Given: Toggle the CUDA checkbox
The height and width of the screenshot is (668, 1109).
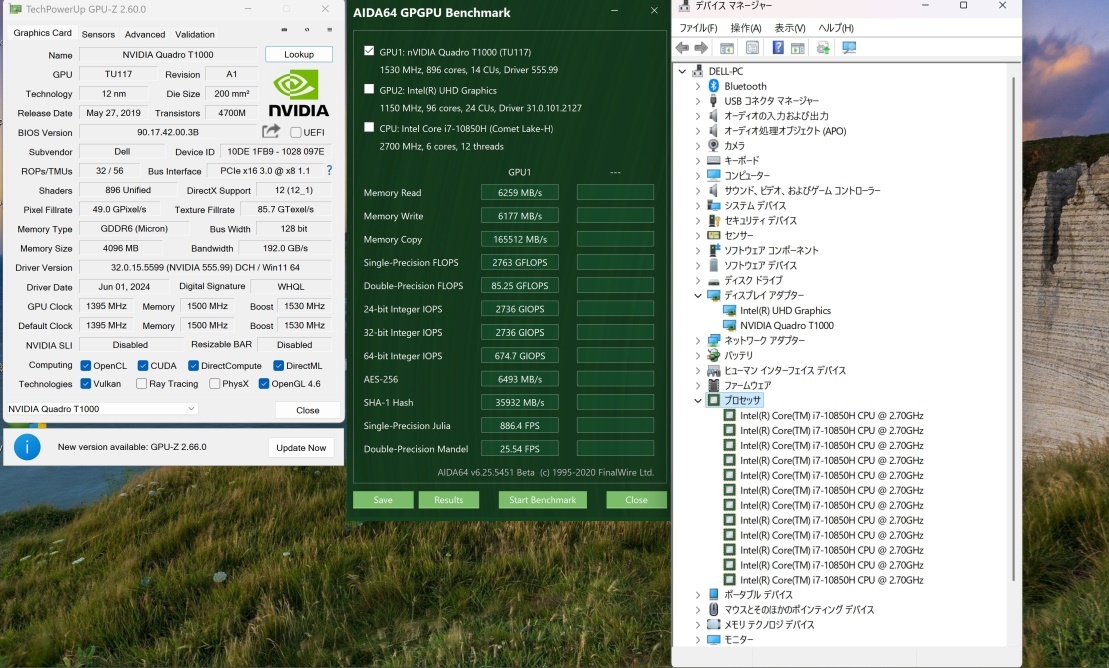Looking at the screenshot, I should point(142,365).
